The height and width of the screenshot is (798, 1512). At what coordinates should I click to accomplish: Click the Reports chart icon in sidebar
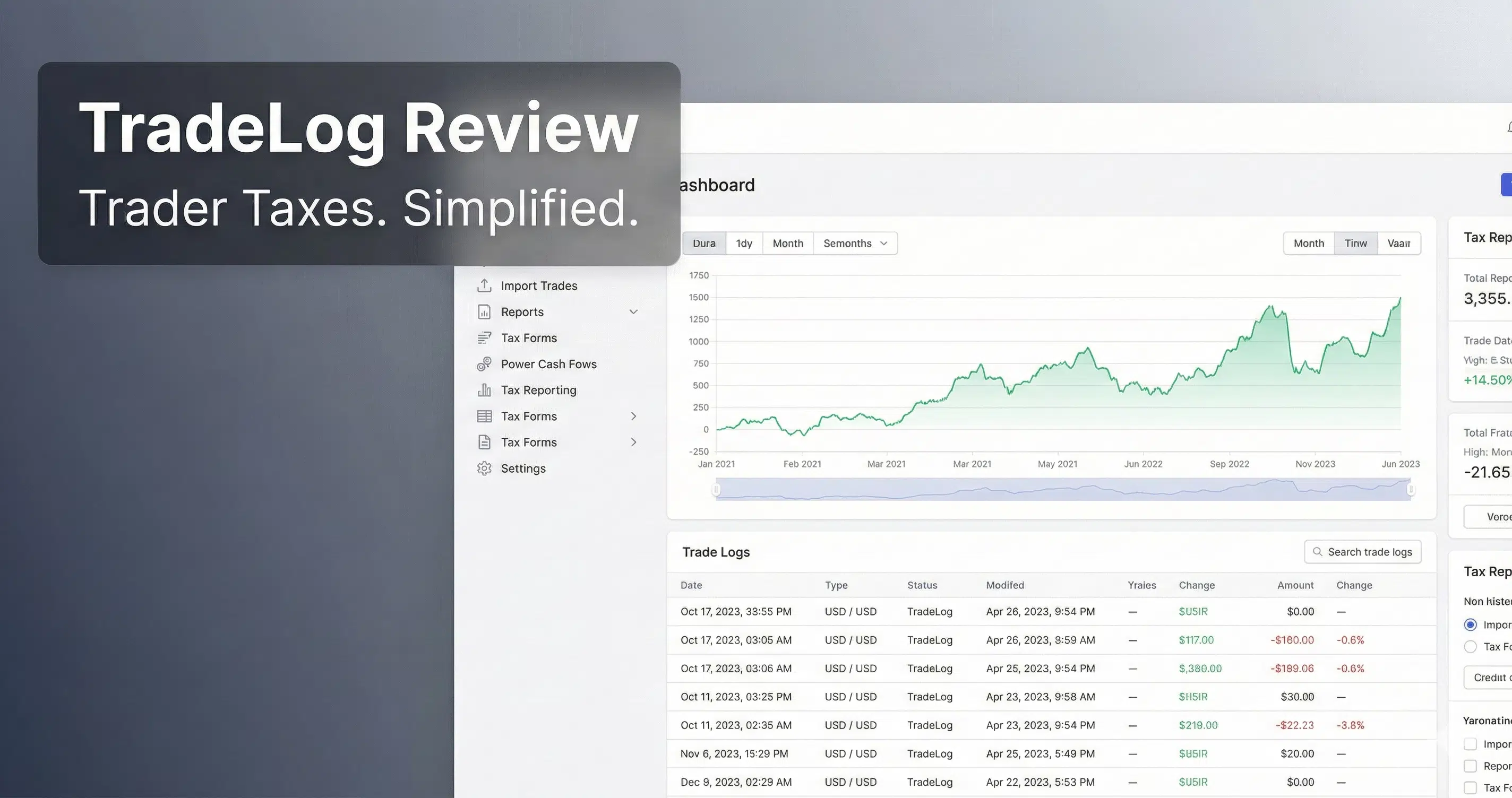click(x=484, y=311)
